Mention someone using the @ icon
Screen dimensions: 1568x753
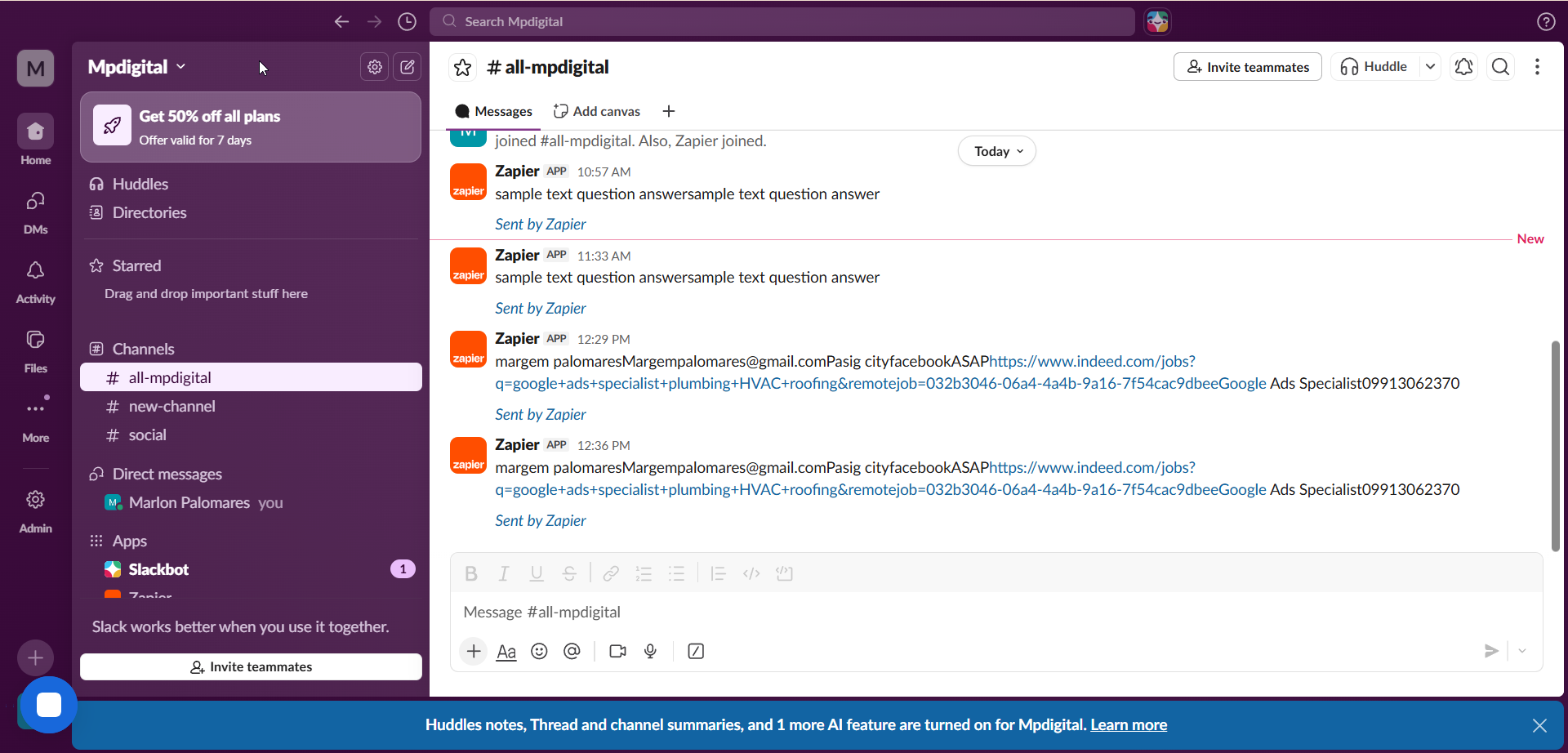[572, 651]
